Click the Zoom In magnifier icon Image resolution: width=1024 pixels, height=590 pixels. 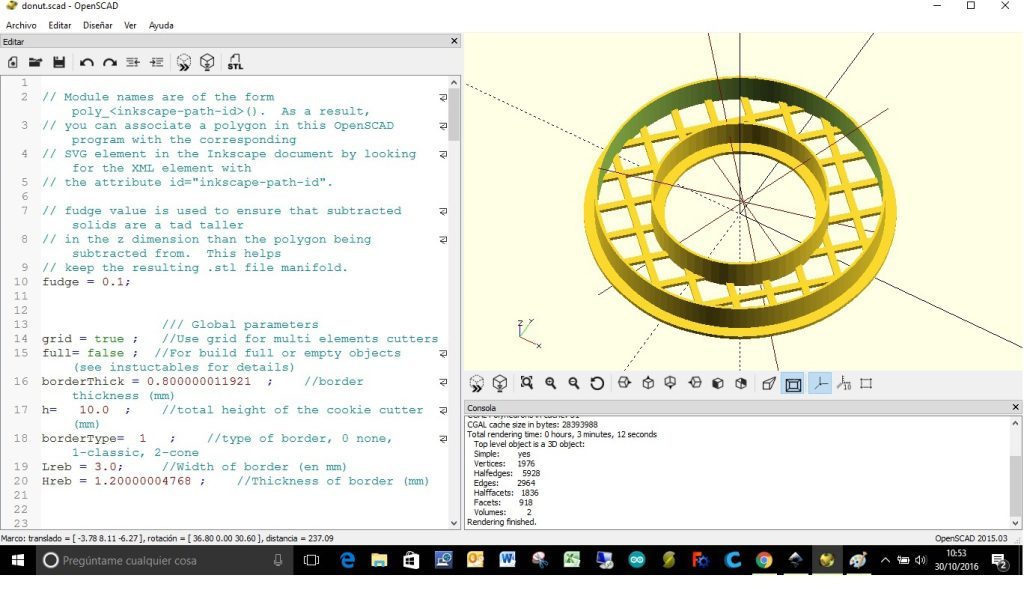tap(551, 383)
